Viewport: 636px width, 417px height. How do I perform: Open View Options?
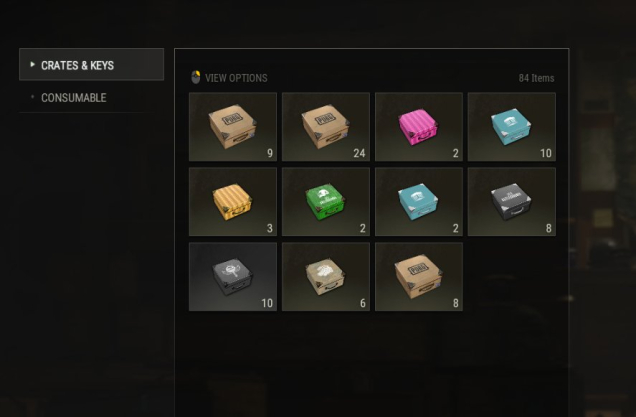pyautogui.click(x=236, y=78)
